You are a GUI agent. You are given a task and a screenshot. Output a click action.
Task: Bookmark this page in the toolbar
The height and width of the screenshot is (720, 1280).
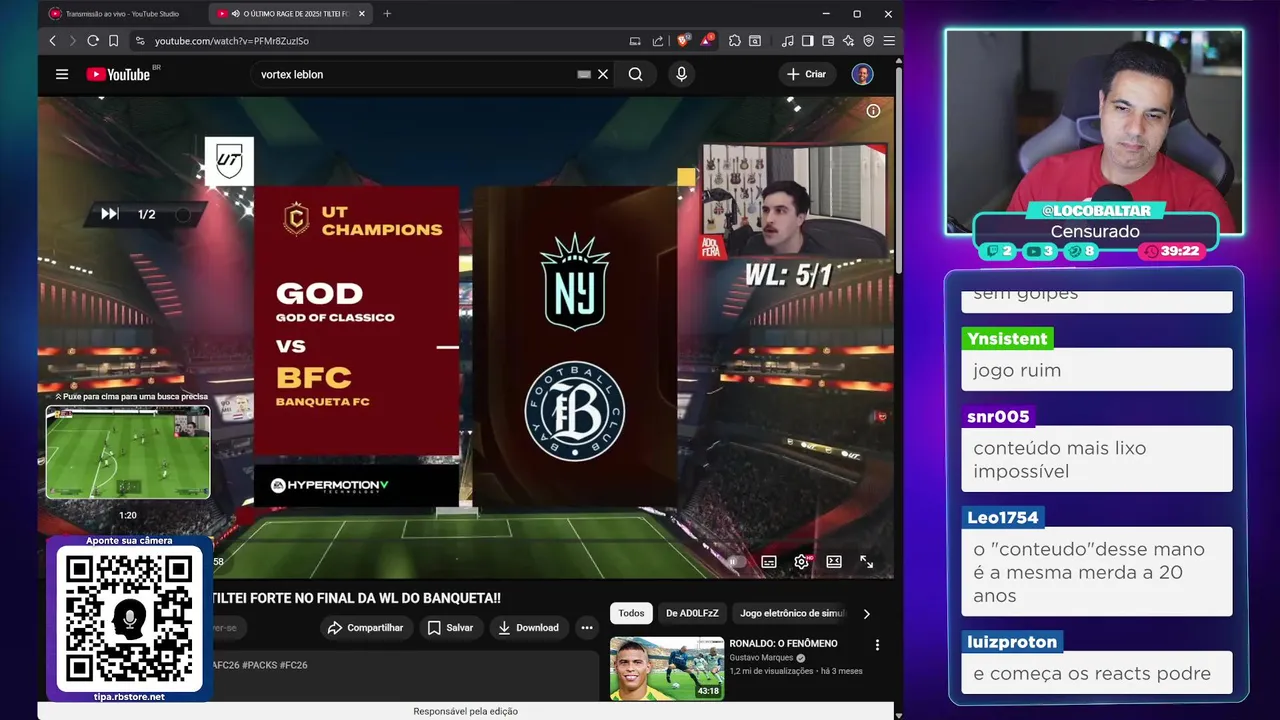pos(113,41)
